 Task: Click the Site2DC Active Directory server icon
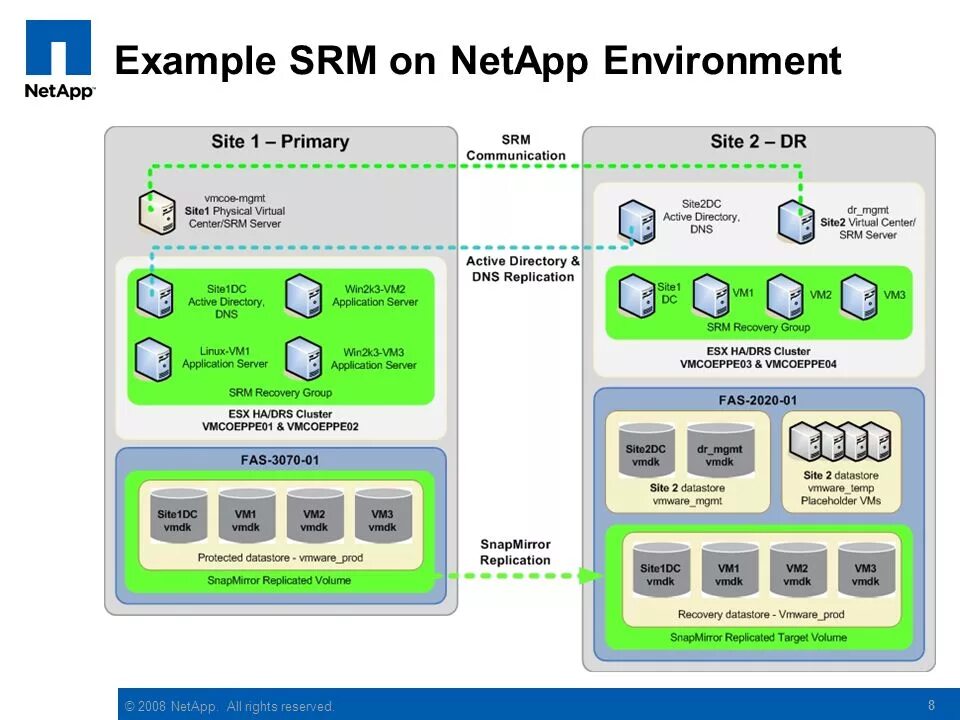(637, 222)
